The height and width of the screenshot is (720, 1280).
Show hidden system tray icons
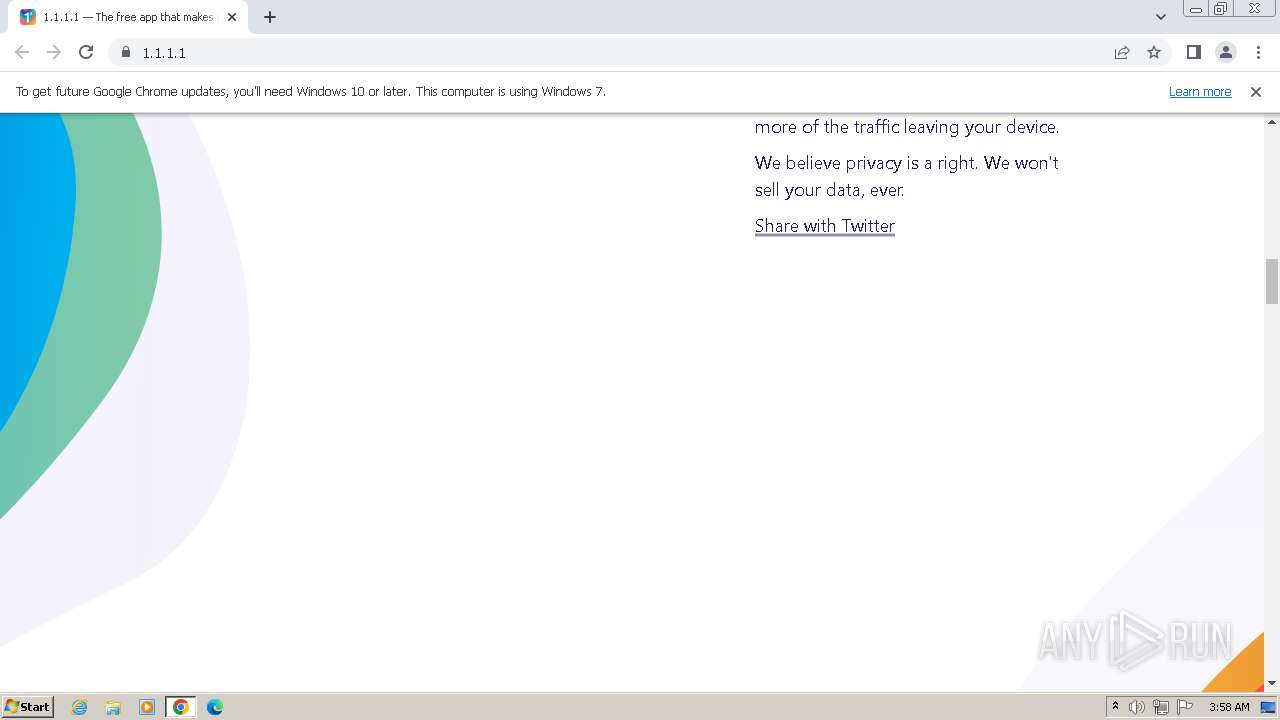pos(1115,707)
